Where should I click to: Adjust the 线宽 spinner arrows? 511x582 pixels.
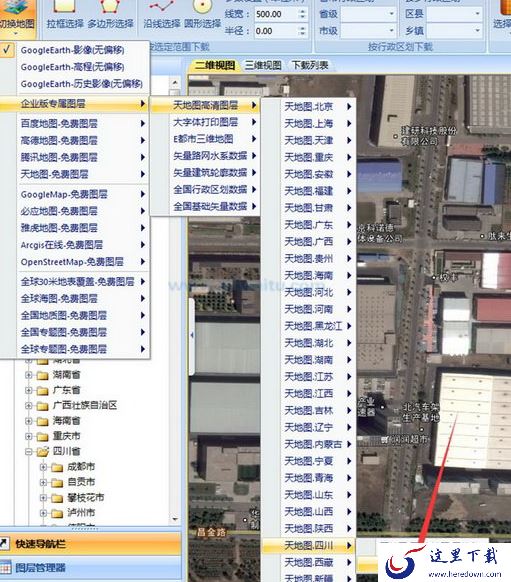(x=302, y=14)
